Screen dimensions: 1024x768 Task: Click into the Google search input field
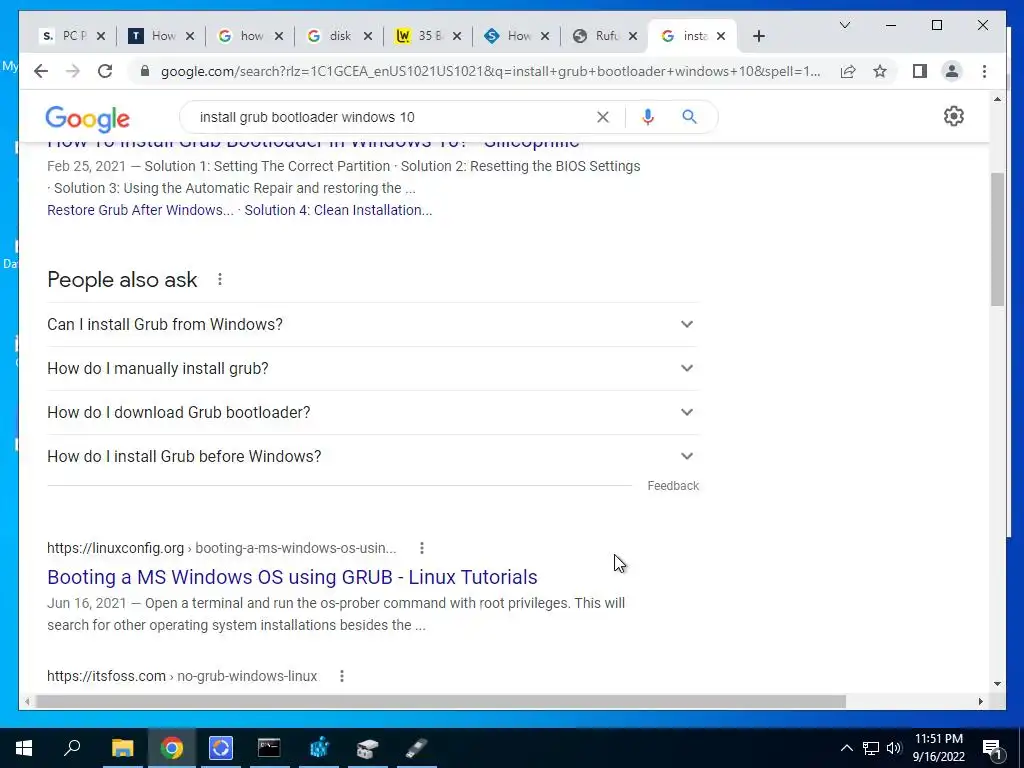click(x=392, y=117)
